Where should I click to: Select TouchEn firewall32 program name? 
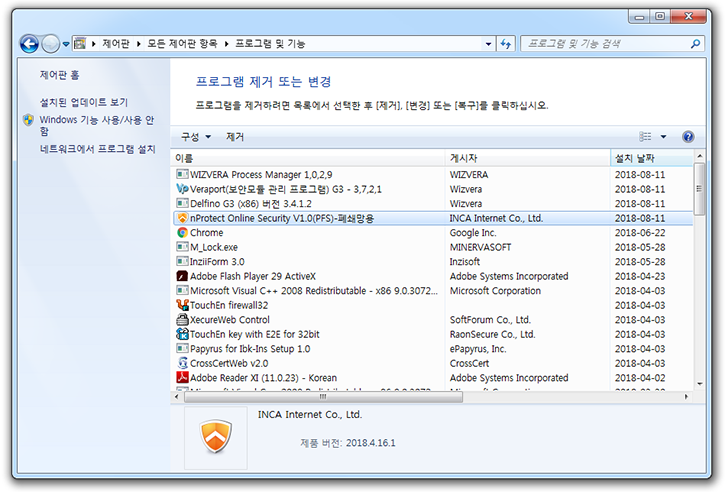pyautogui.click(x=229, y=305)
